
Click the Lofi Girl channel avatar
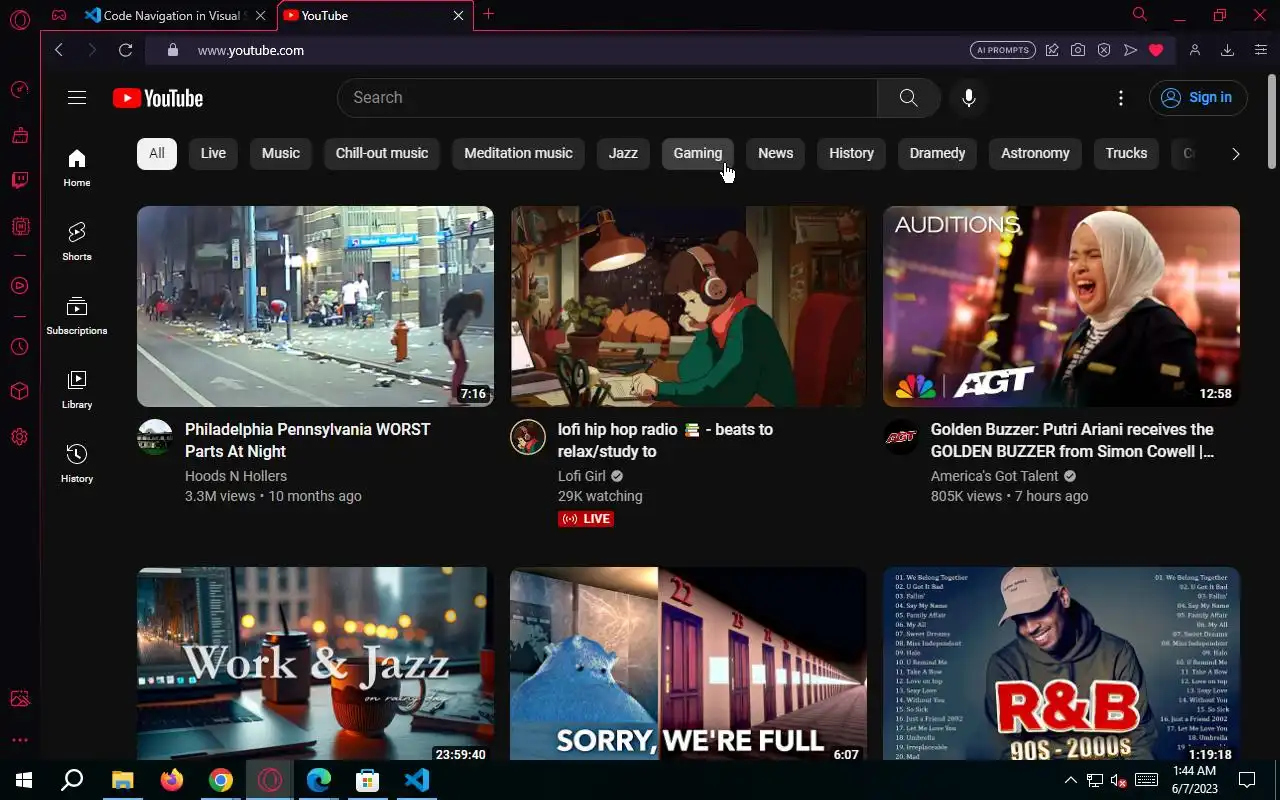coord(528,437)
